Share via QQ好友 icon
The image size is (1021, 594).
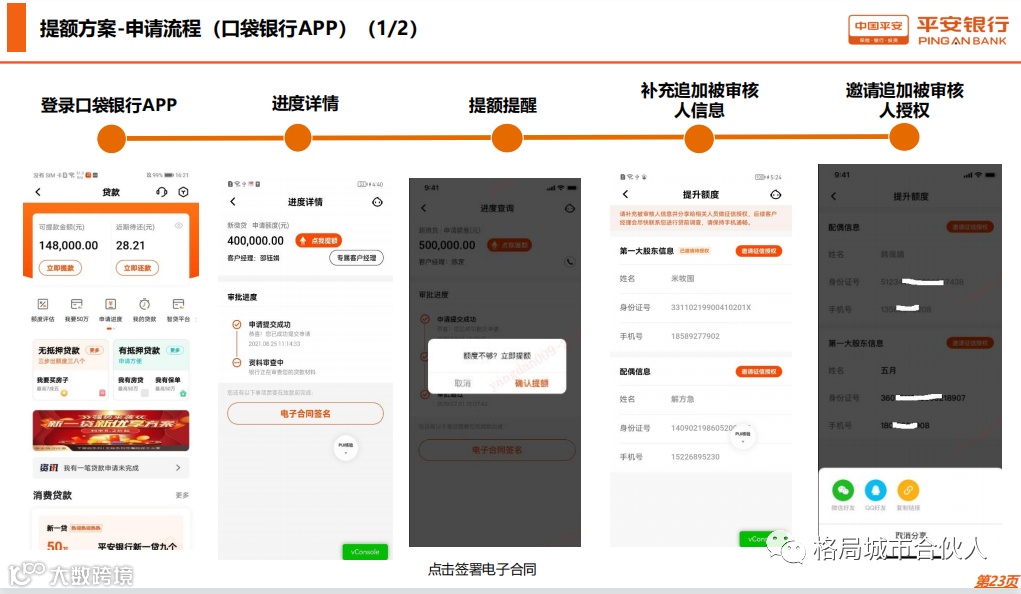click(875, 490)
